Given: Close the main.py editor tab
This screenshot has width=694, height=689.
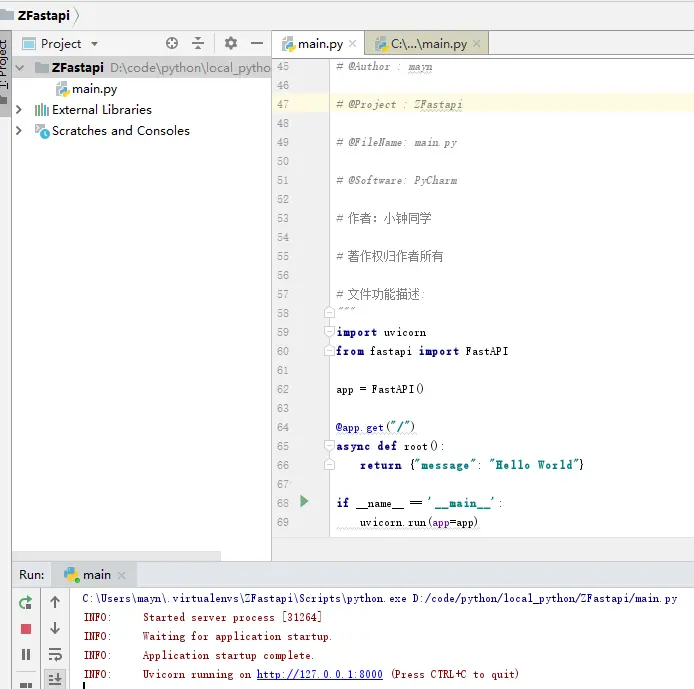Looking at the screenshot, I should (352, 43).
